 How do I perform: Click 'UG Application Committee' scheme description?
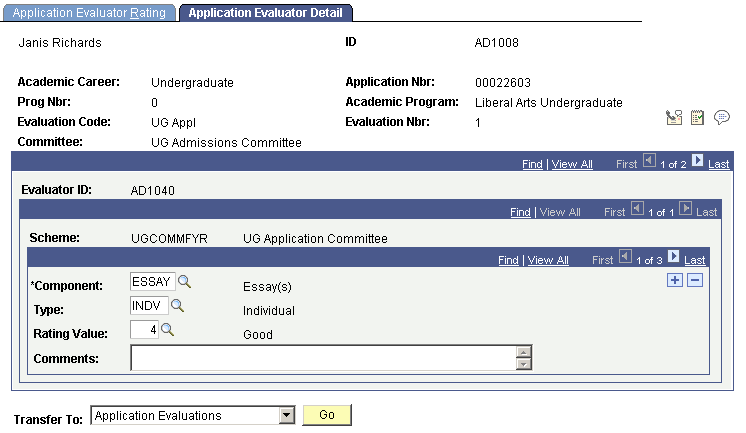315,239
